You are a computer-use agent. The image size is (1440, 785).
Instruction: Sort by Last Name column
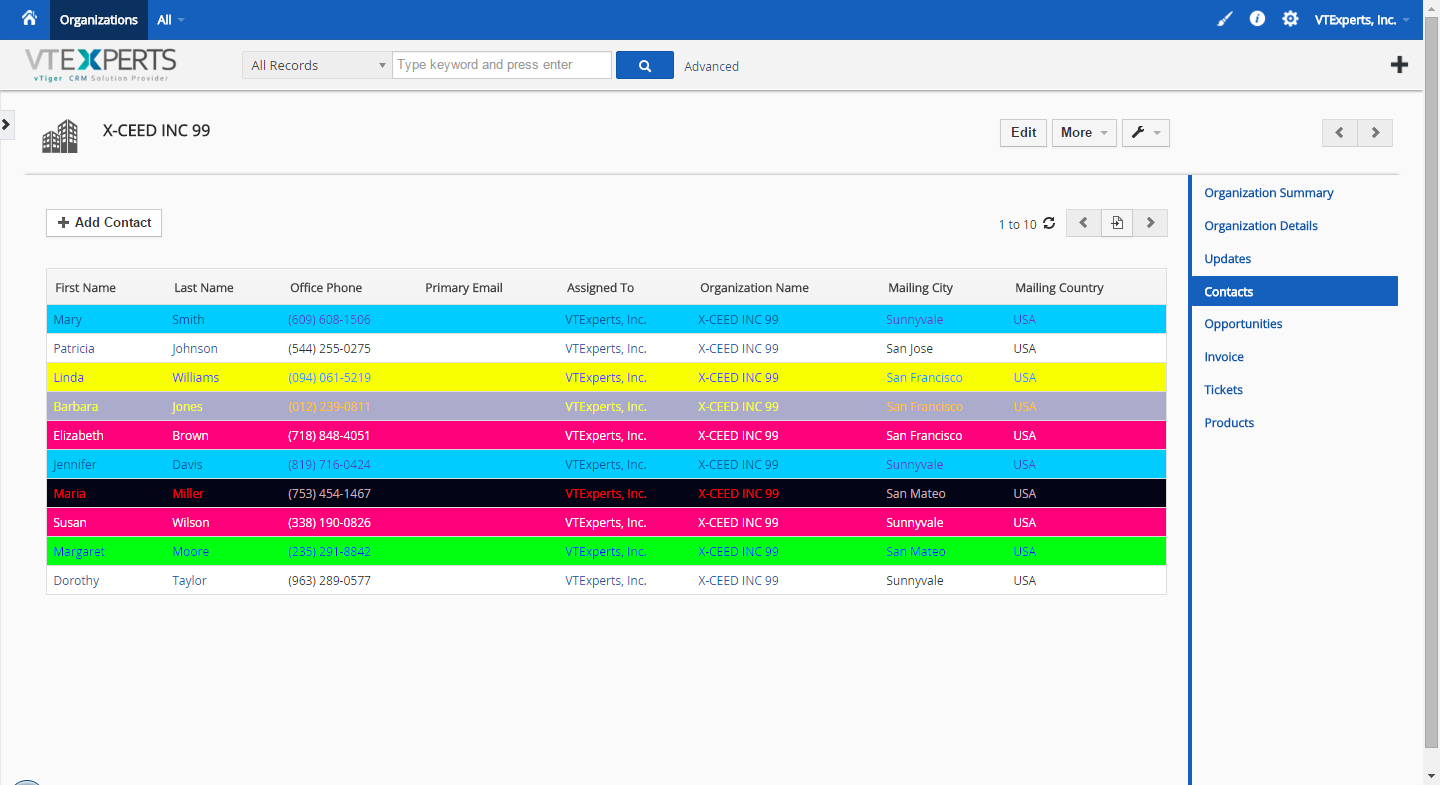[x=203, y=288]
